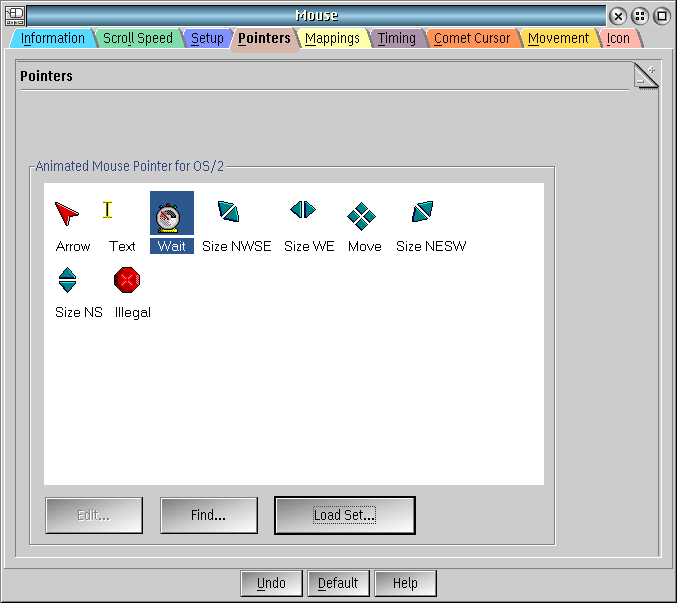The width and height of the screenshot is (677, 603).
Task: Switch to the Movement tab
Action: (x=558, y=38)
